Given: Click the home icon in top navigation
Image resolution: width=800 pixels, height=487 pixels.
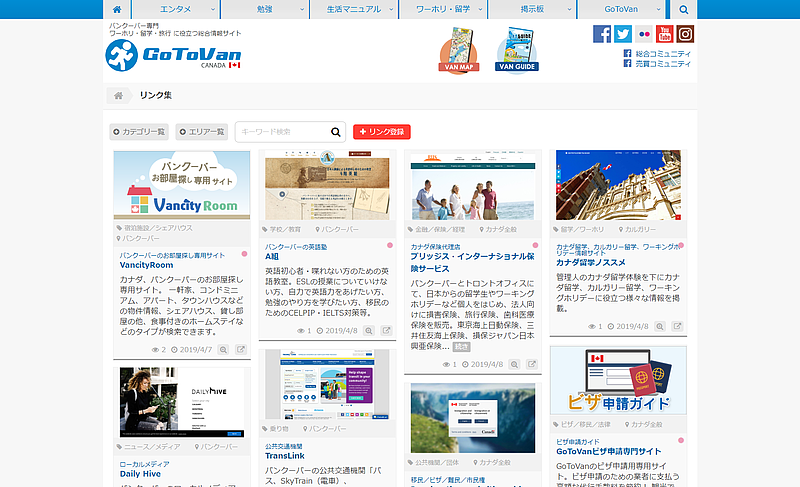Looking at the screenshot, I should coord(117,9).
